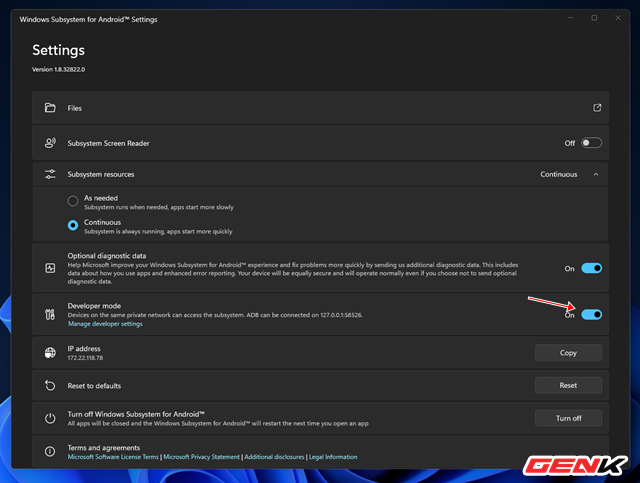Screen dimensions: 640x483
Task: Click the Terms and agreements info icon
Action: click(50, 452)
